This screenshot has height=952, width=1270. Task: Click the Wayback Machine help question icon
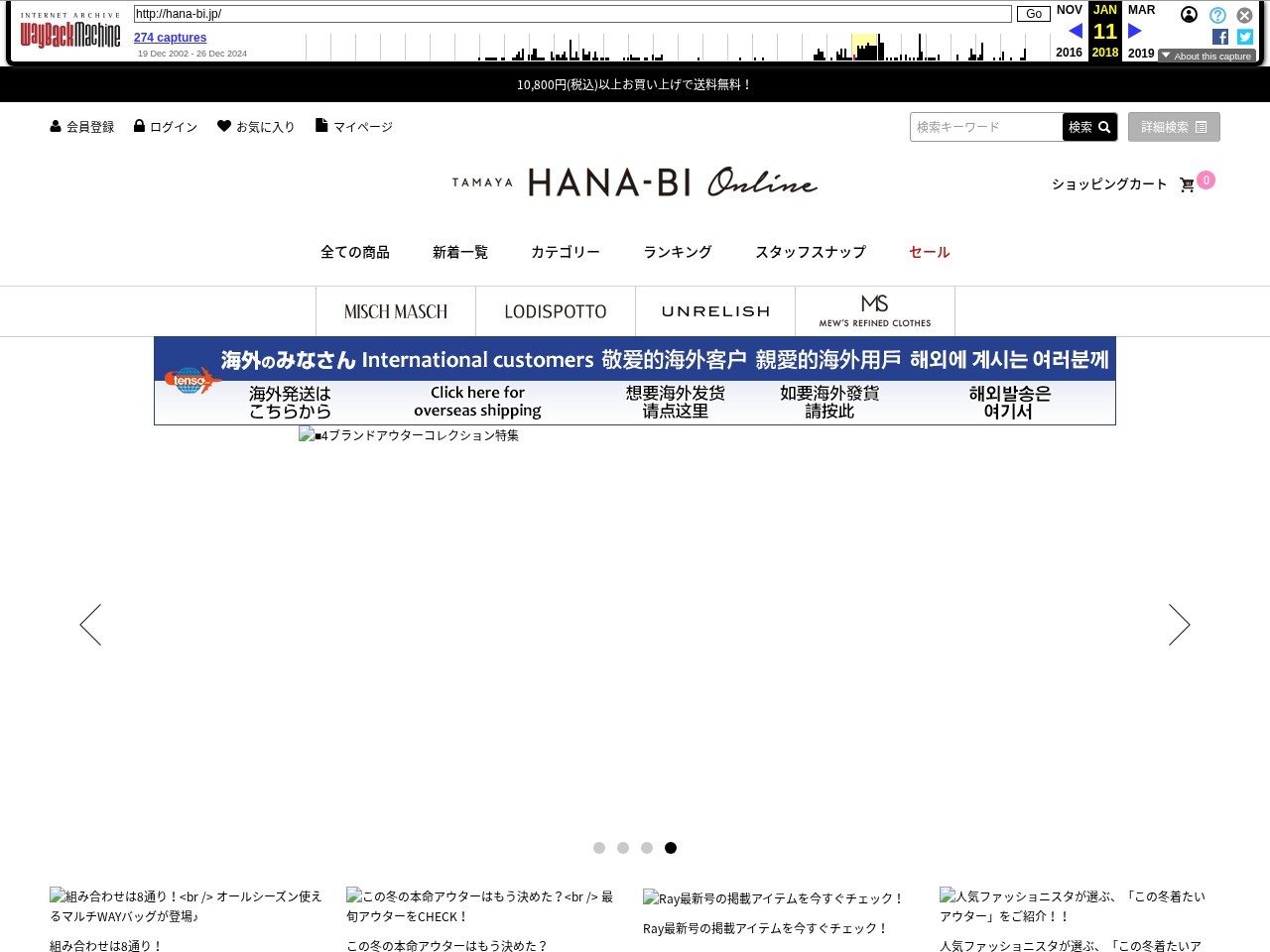tap(1217, 15)
